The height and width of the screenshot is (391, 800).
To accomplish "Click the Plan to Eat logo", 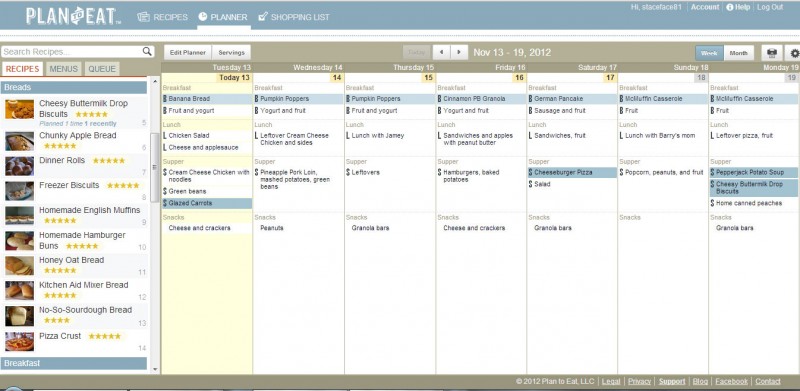I will click(x=74, y=16).
